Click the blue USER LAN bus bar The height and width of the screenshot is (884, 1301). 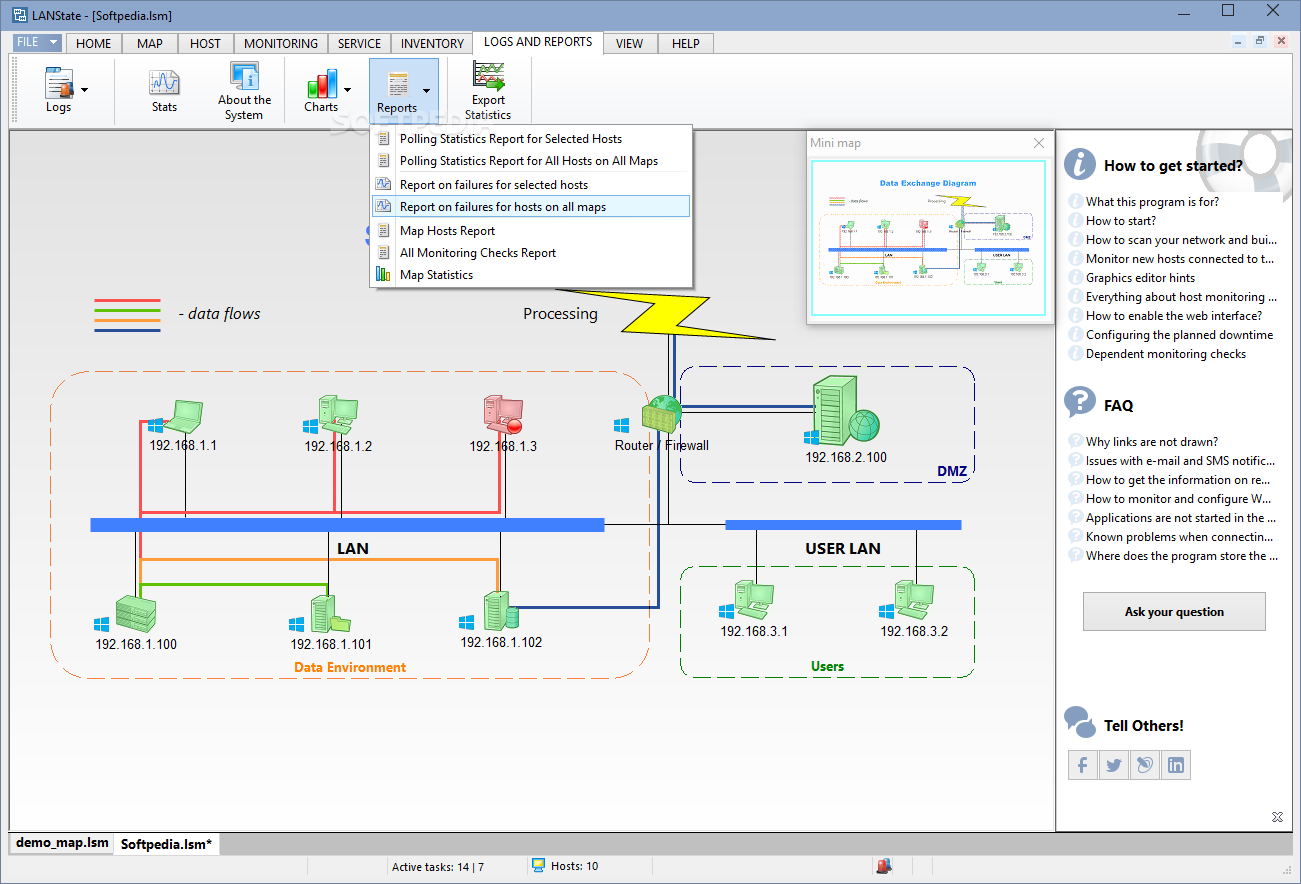[843, 525]
